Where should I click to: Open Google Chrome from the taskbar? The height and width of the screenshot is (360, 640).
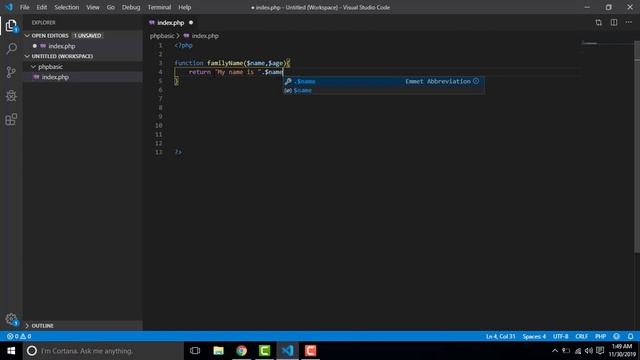point(242,351)
